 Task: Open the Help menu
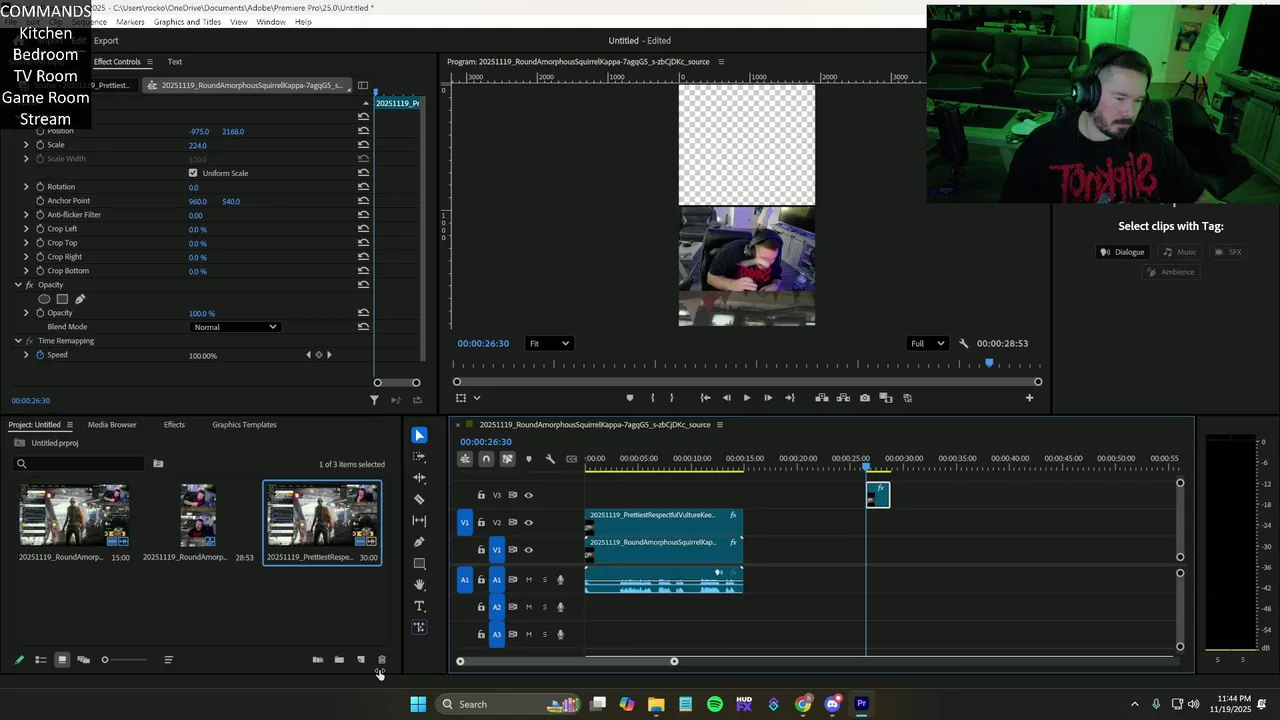pos(303,22)
